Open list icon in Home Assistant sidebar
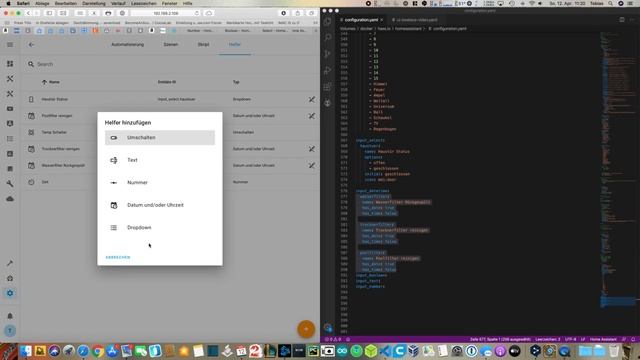Image resolution: width=640 pixels, height=360 pixels. 10,139
